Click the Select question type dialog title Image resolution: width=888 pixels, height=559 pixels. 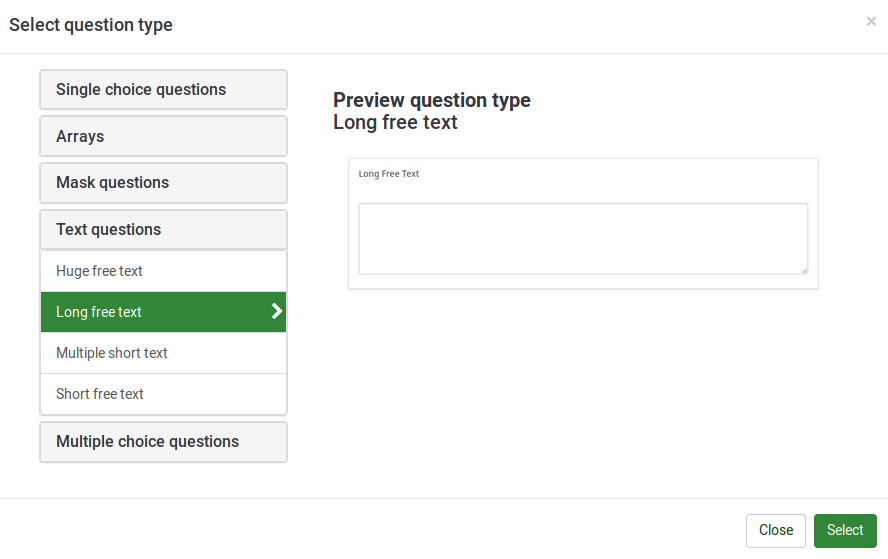pos(91,25)
